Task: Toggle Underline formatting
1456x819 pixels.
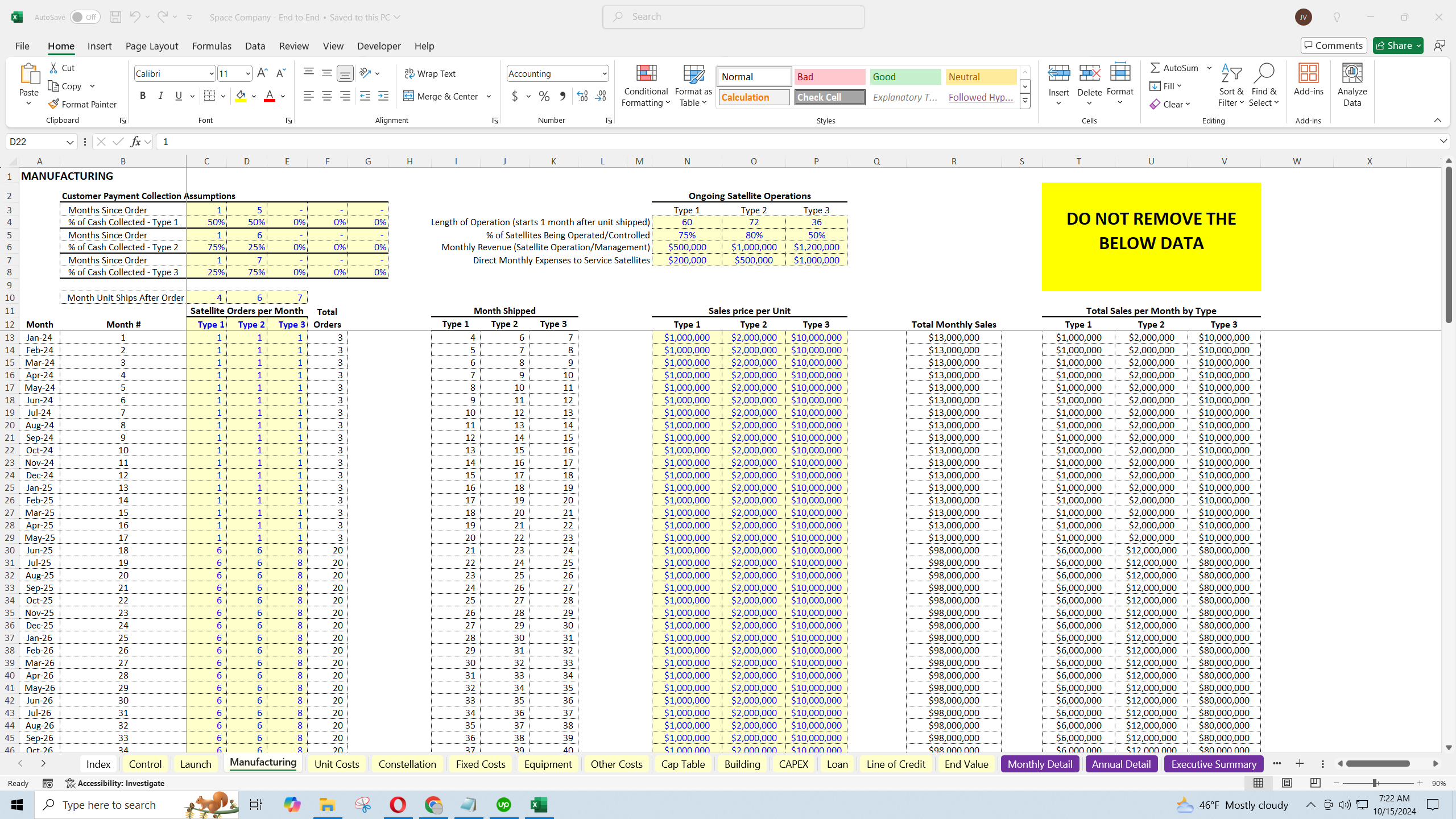Action: click(x=179, y=96)
